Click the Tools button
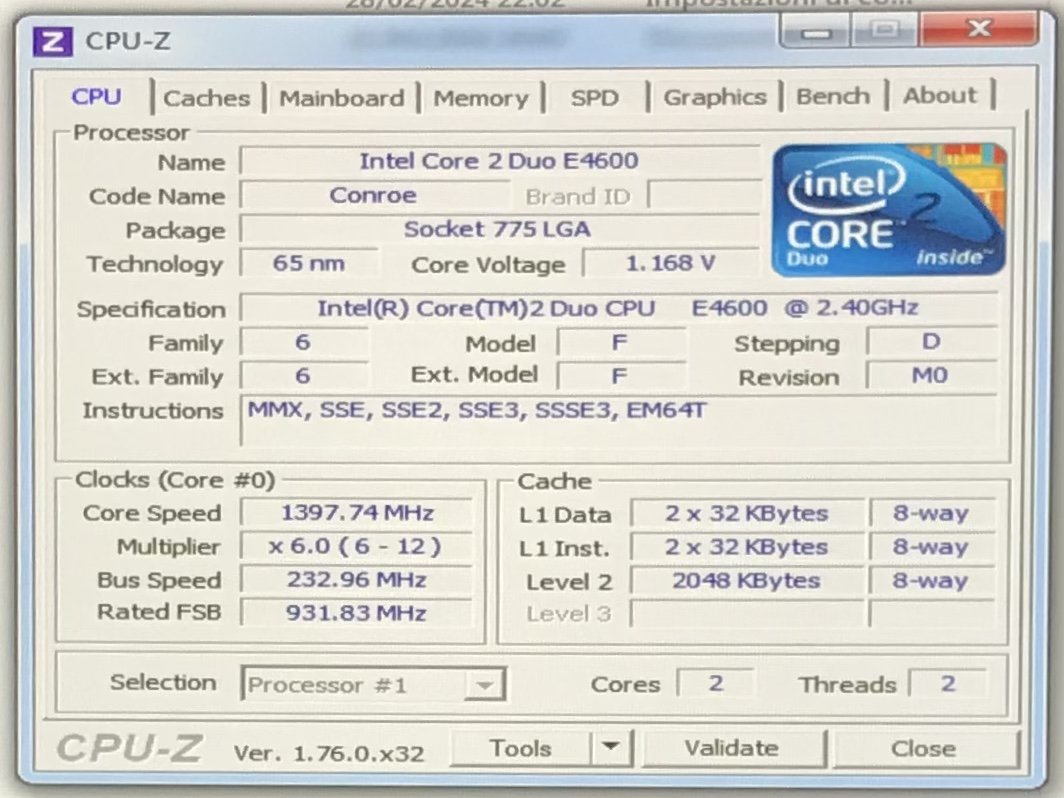1064x798 pixels. pos(520,748)
